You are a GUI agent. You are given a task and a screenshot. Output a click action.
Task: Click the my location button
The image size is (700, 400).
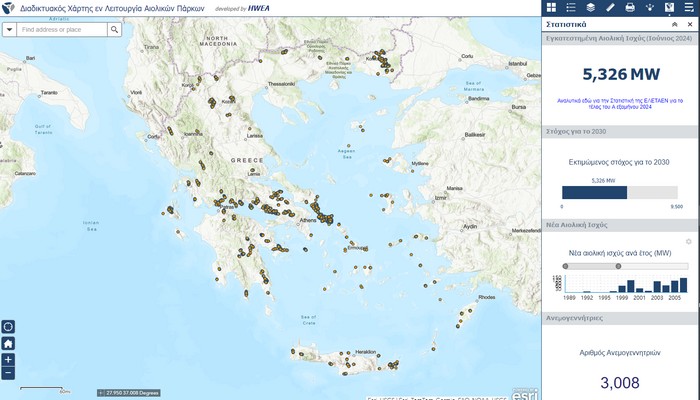pos(9,326)
